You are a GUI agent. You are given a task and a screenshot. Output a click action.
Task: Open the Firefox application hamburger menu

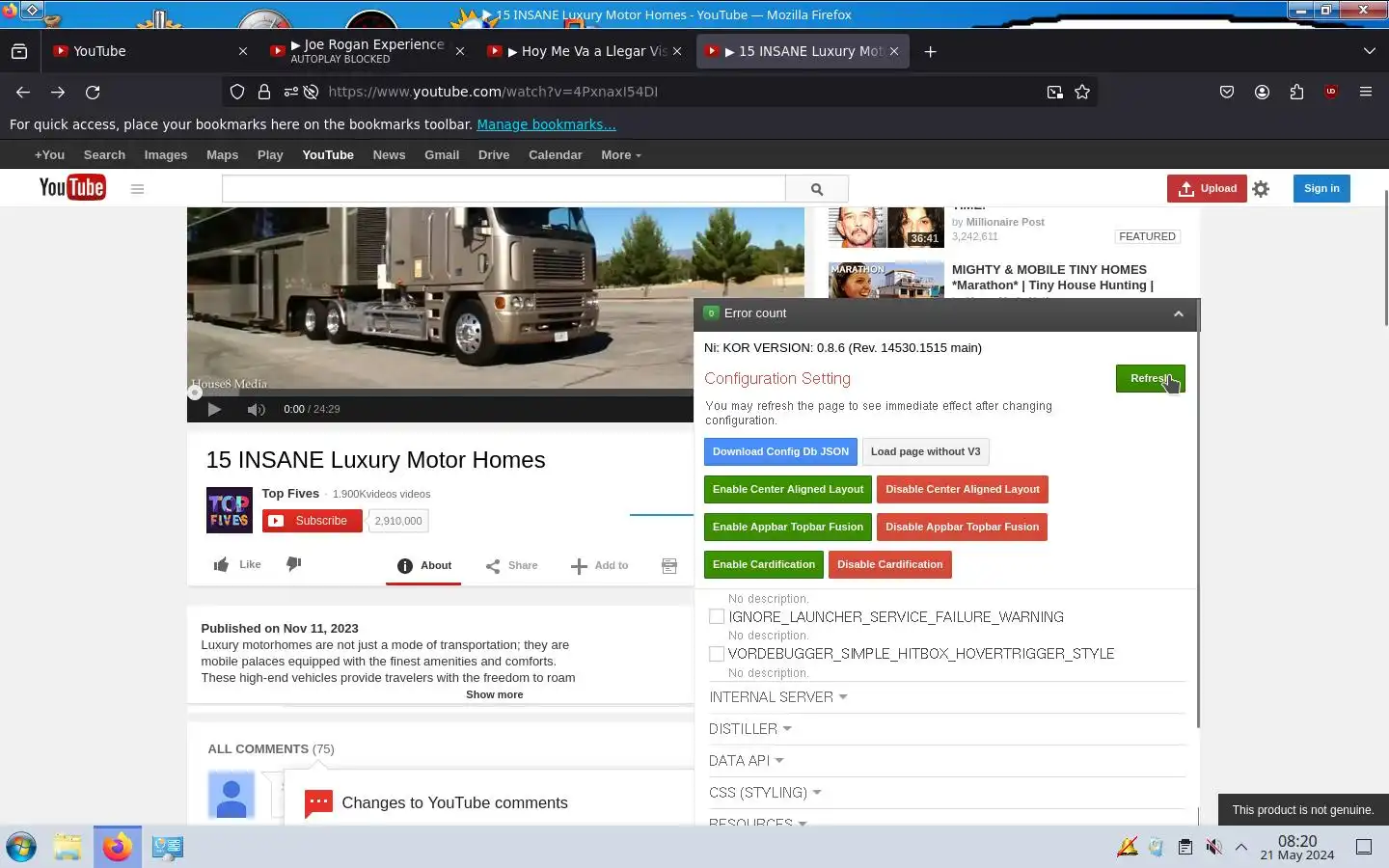pos(1366,92)
